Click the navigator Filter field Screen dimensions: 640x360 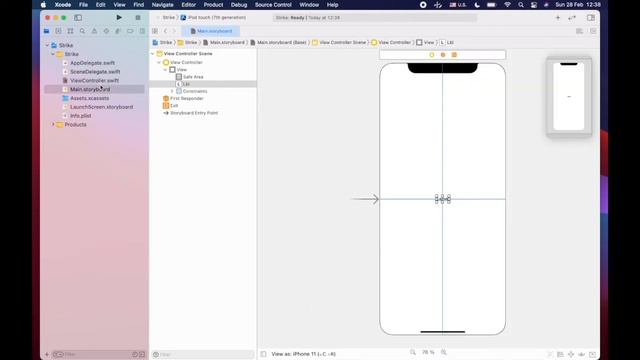[97, 354]
